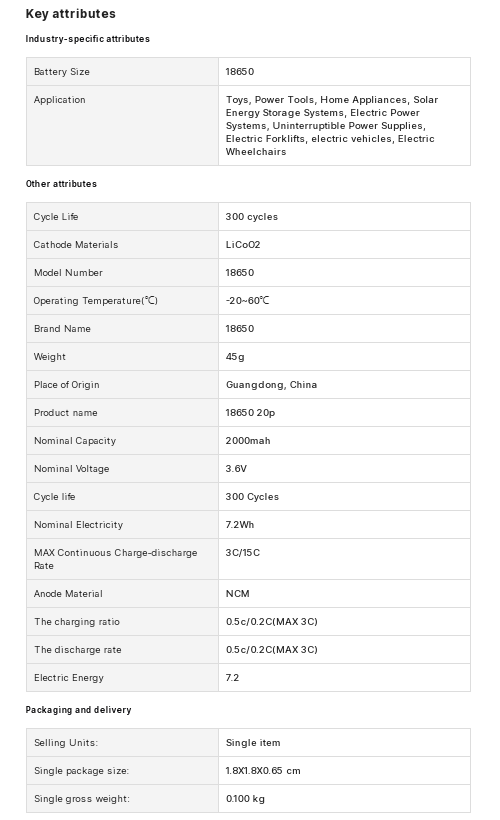Click the Weight value 45g
This screenshot has width=500, height=820.
235,357
